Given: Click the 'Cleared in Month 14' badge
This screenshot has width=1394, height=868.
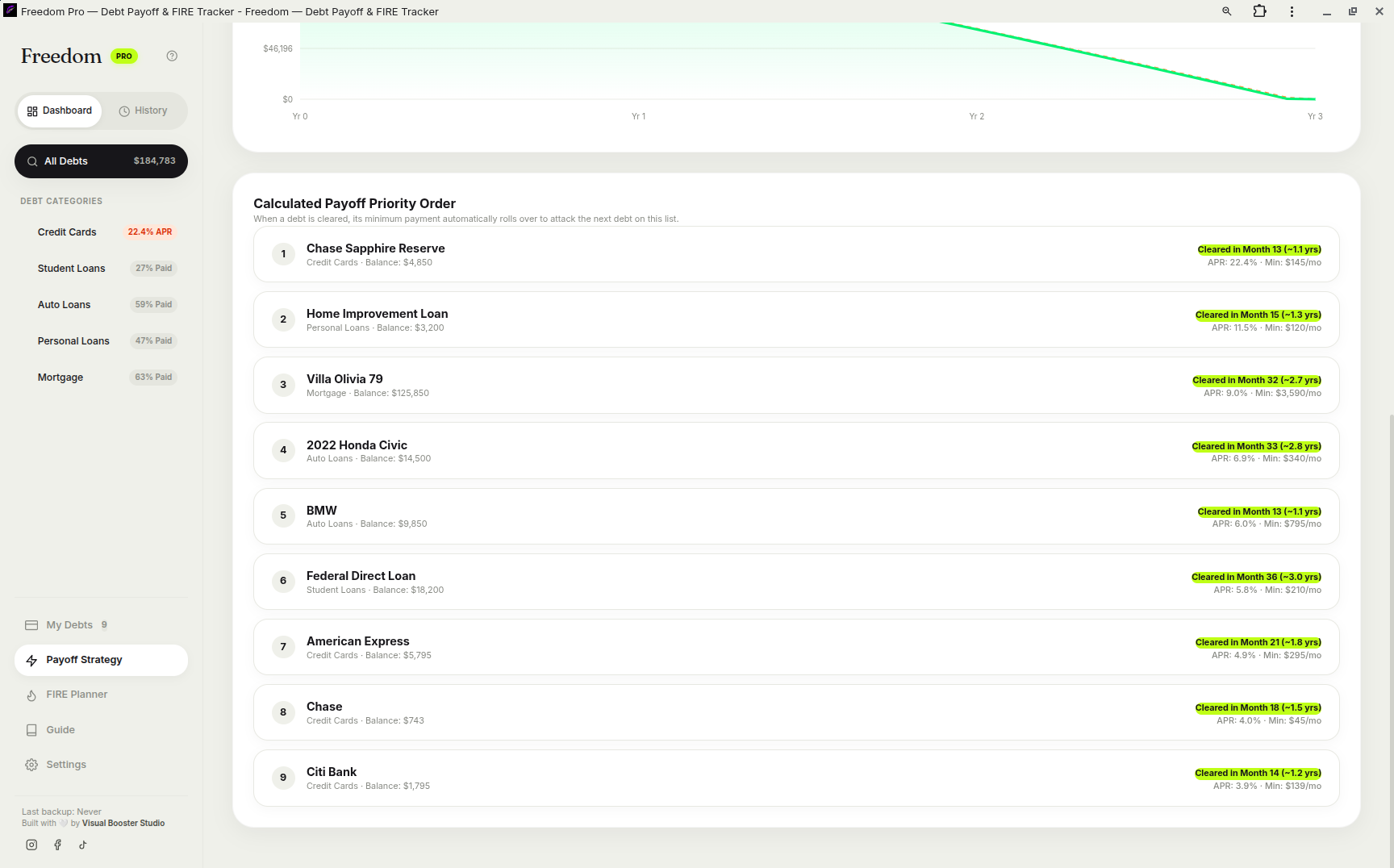Looking at the screenshot, I should 1258,774.
